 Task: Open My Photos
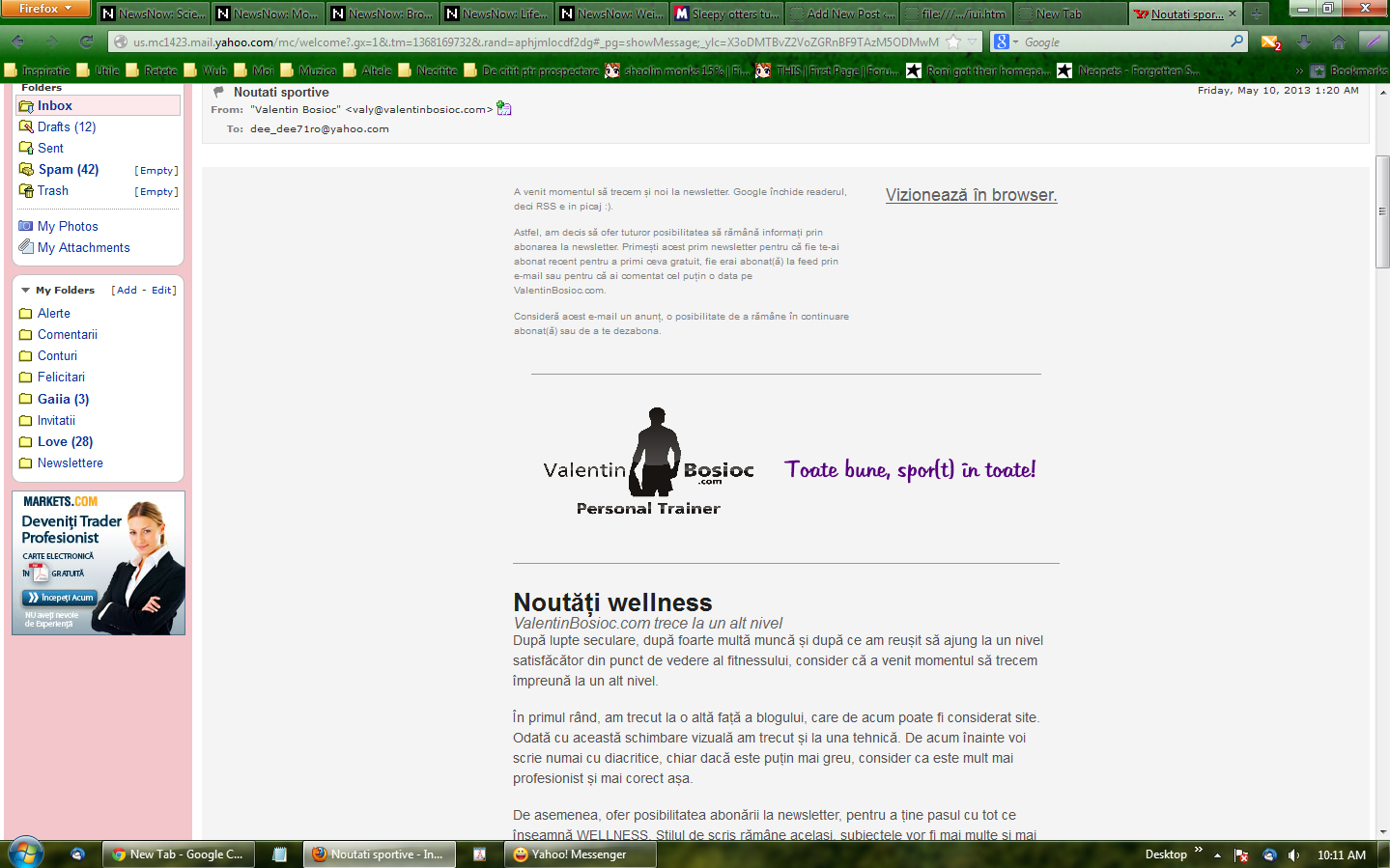(67, 226)
